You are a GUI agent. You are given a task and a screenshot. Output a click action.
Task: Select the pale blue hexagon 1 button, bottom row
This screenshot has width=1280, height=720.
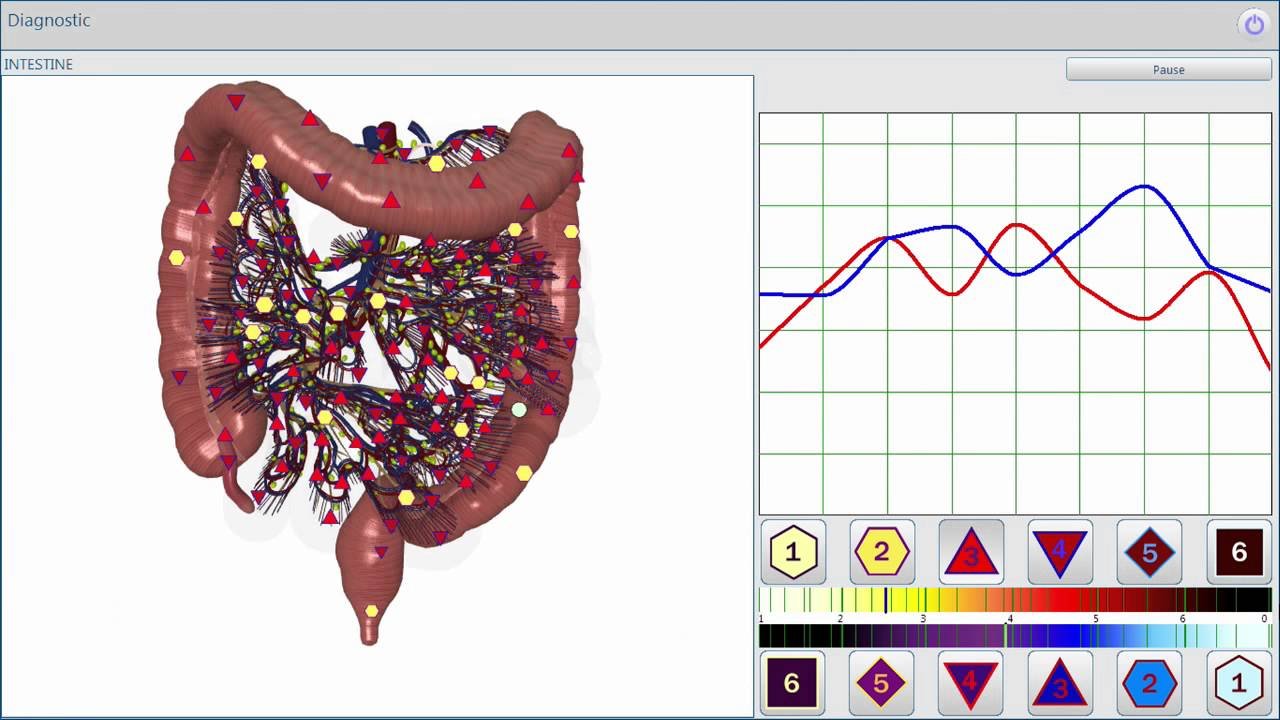(x=1239, y=683)
